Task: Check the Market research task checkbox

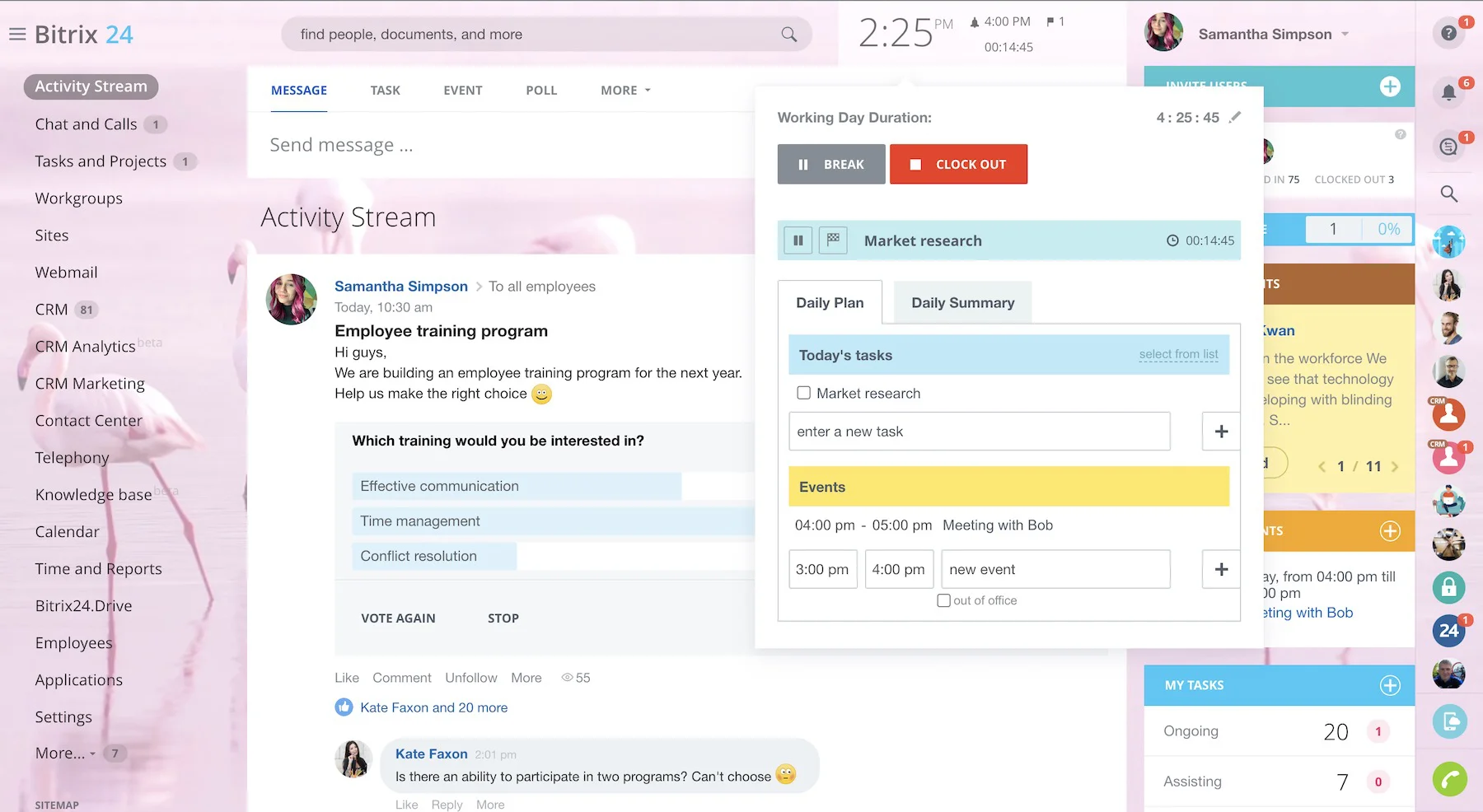Action: pyautogui.click(x=803, y=394)
